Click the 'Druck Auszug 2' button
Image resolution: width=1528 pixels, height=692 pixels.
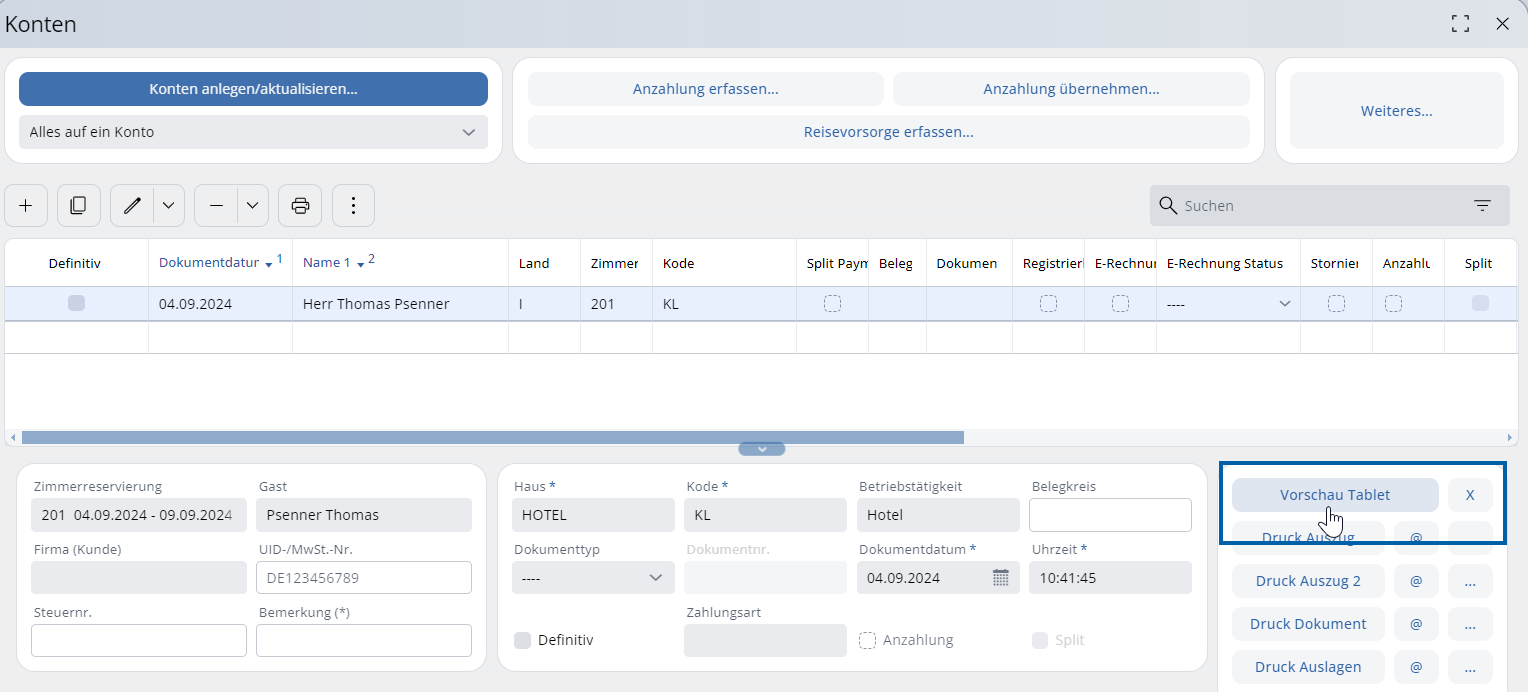(1308, 581)
